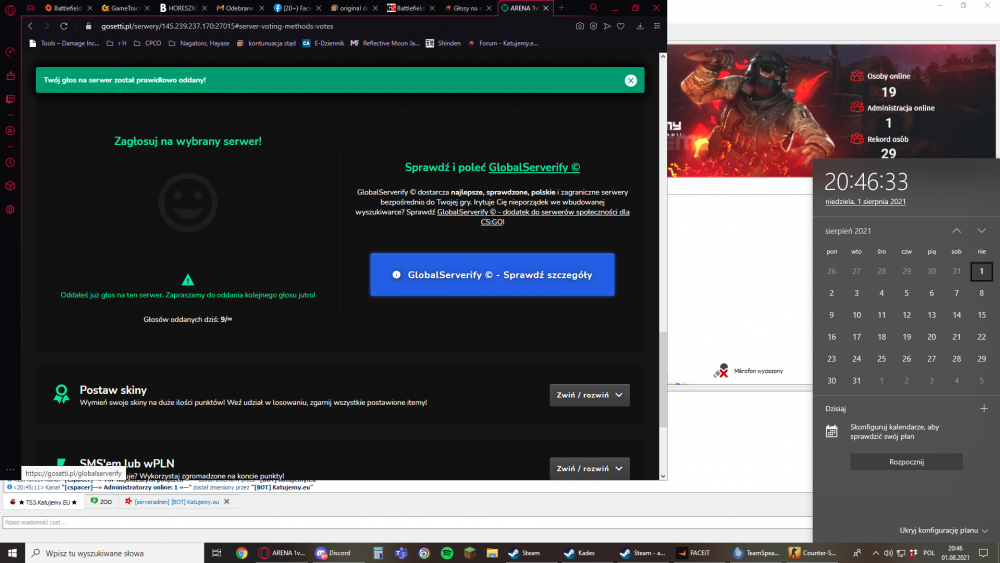The height and width of the screenshot is (563, 1000).
Task: Go back to the previous page
Action: point(30,26)
